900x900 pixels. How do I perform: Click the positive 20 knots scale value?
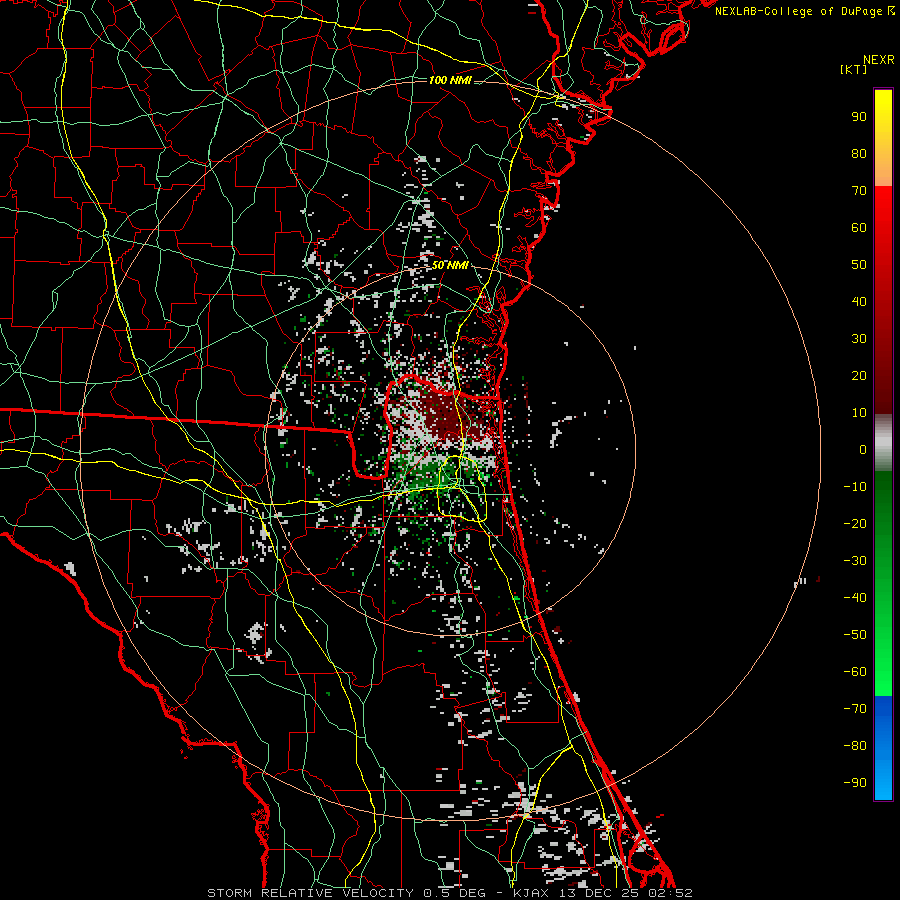859,375
